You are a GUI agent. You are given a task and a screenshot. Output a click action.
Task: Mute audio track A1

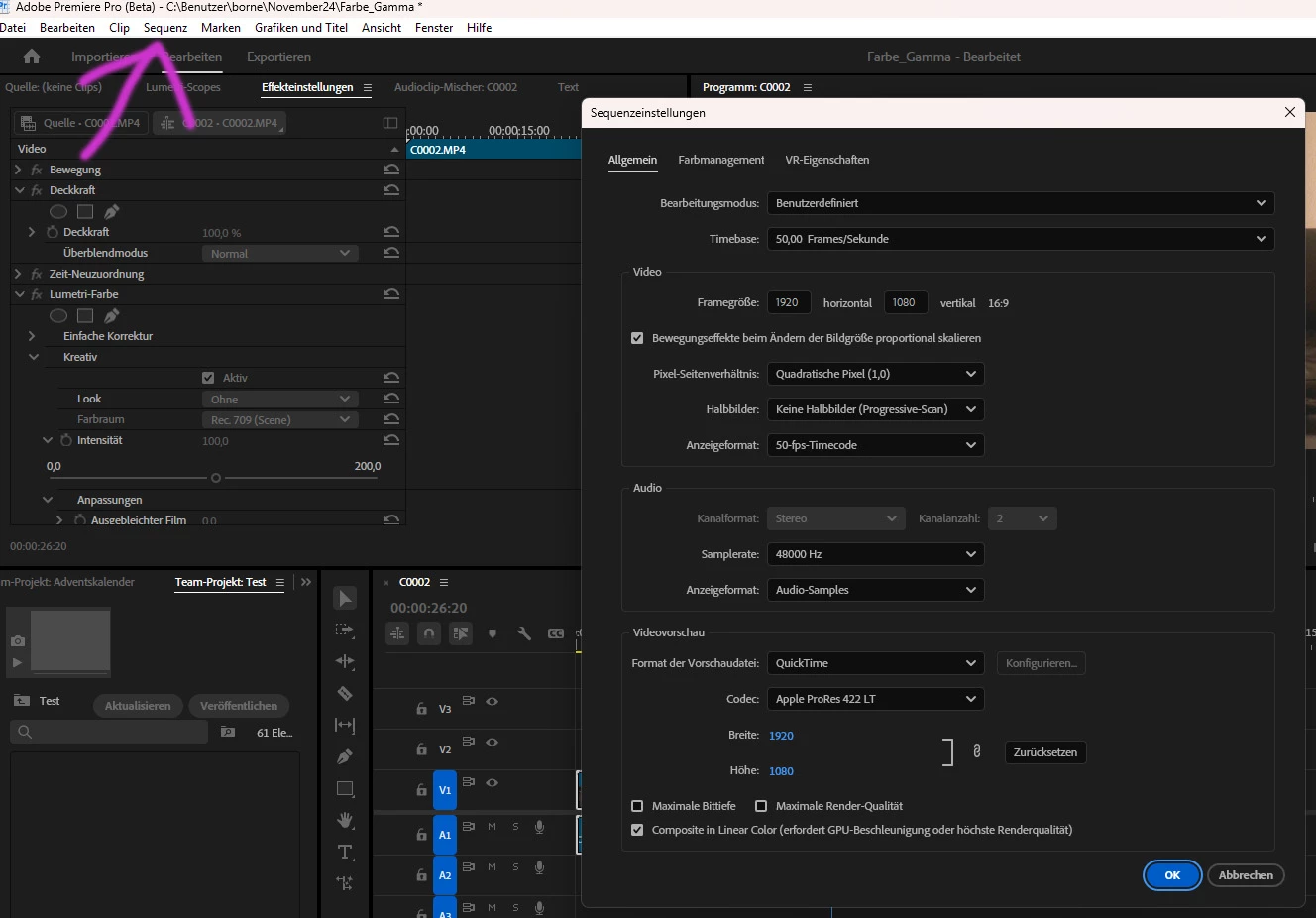(x=492, y=827)
